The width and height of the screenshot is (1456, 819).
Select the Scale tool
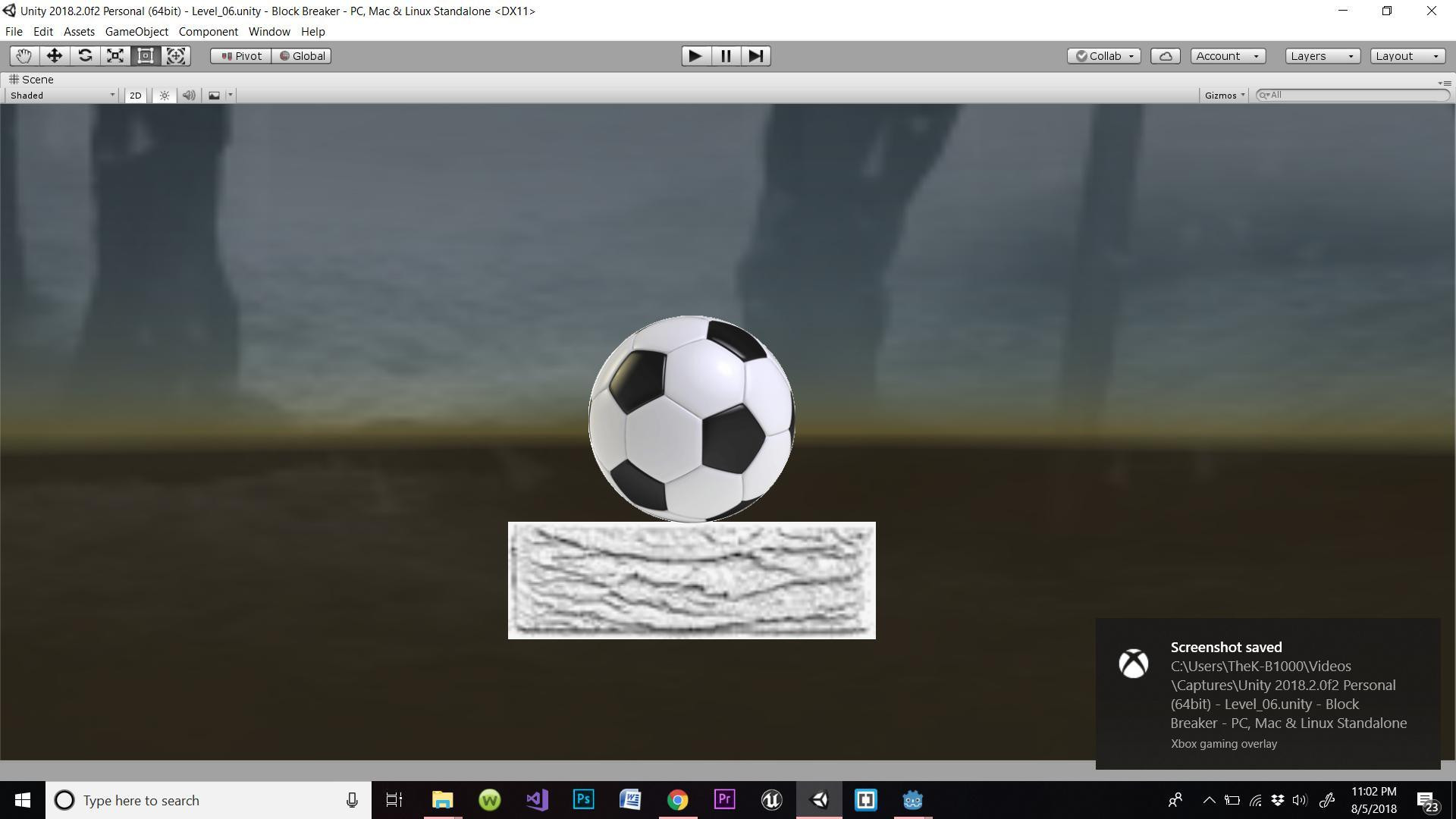click(115, 56)
